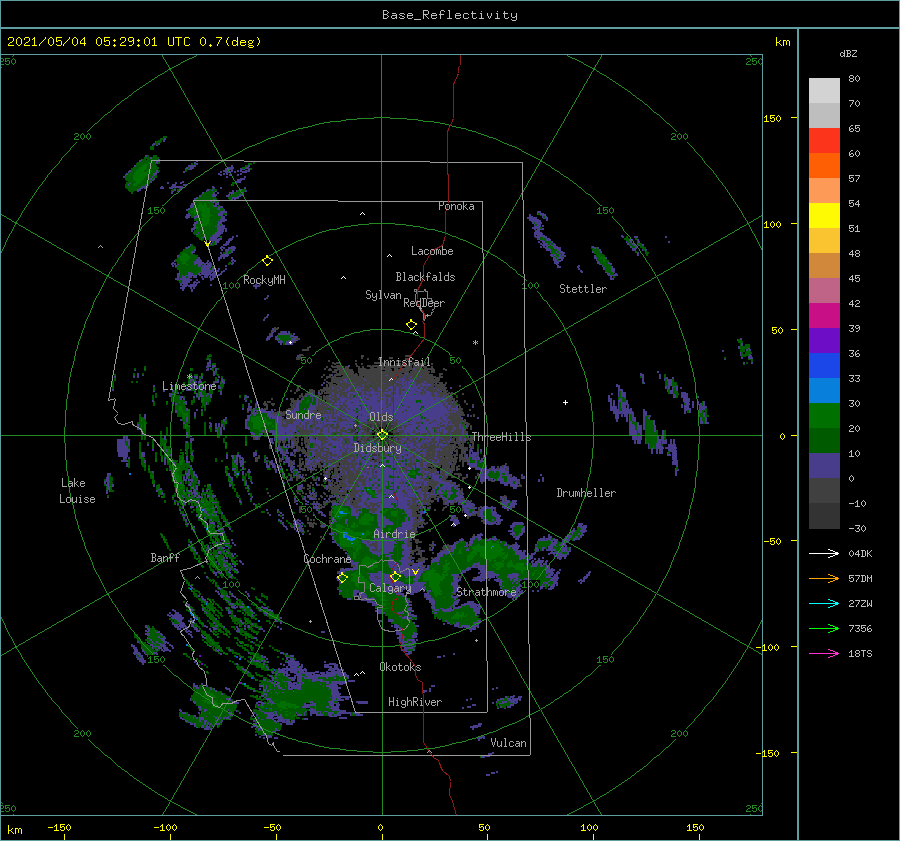The image size is (900, 841).
Task: Click the orange 57DM arrow in legend
Action: point(824,579)
